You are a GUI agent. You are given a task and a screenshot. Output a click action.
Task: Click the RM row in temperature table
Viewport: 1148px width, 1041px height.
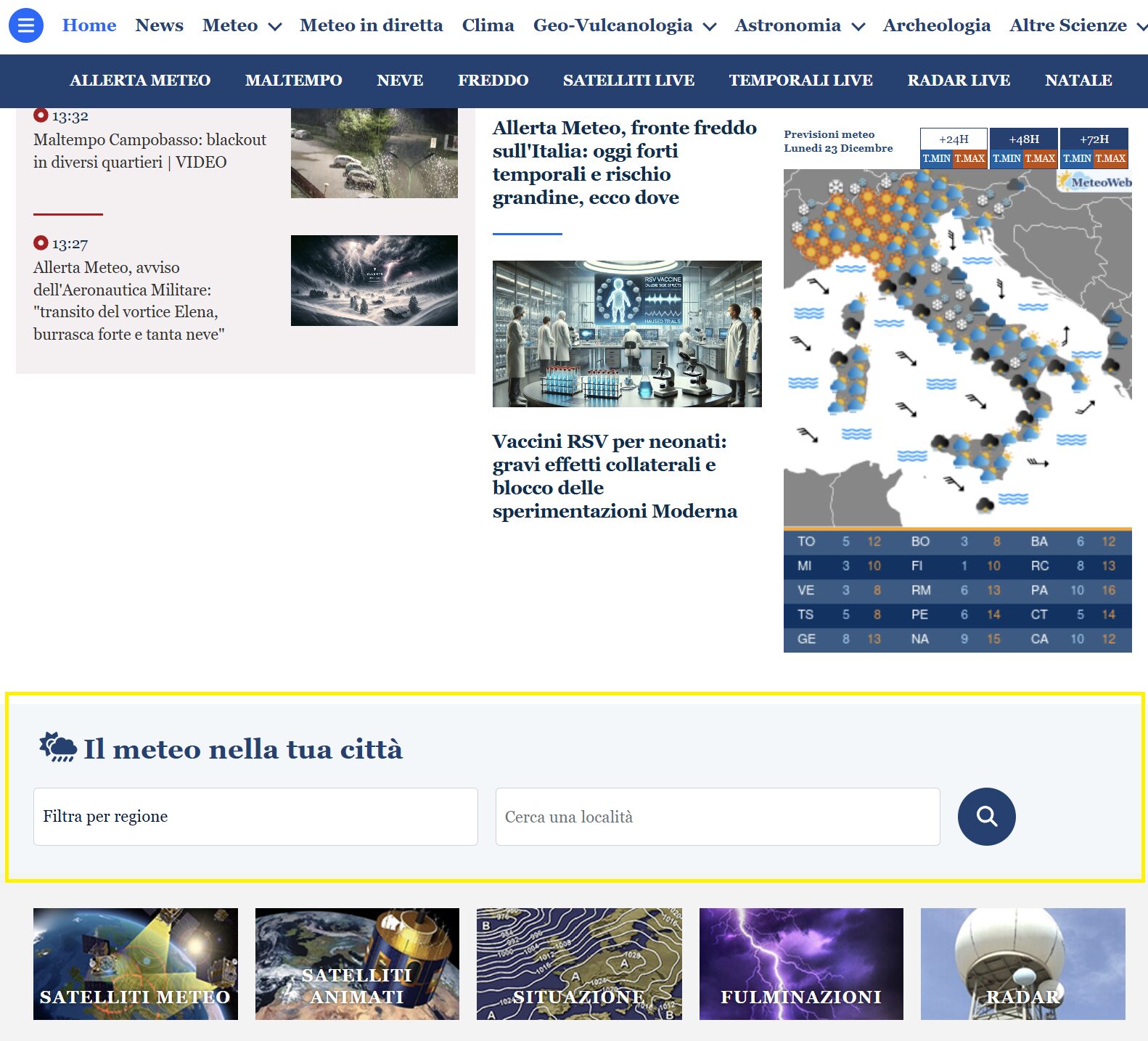click(x=956, y=590)
